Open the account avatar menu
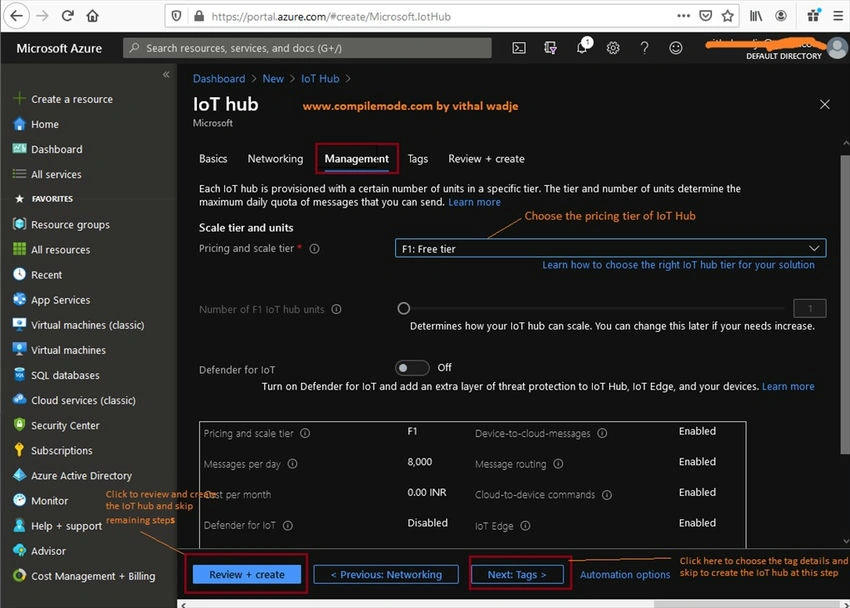This screenshot has height=608, width=850. [838, 48]
